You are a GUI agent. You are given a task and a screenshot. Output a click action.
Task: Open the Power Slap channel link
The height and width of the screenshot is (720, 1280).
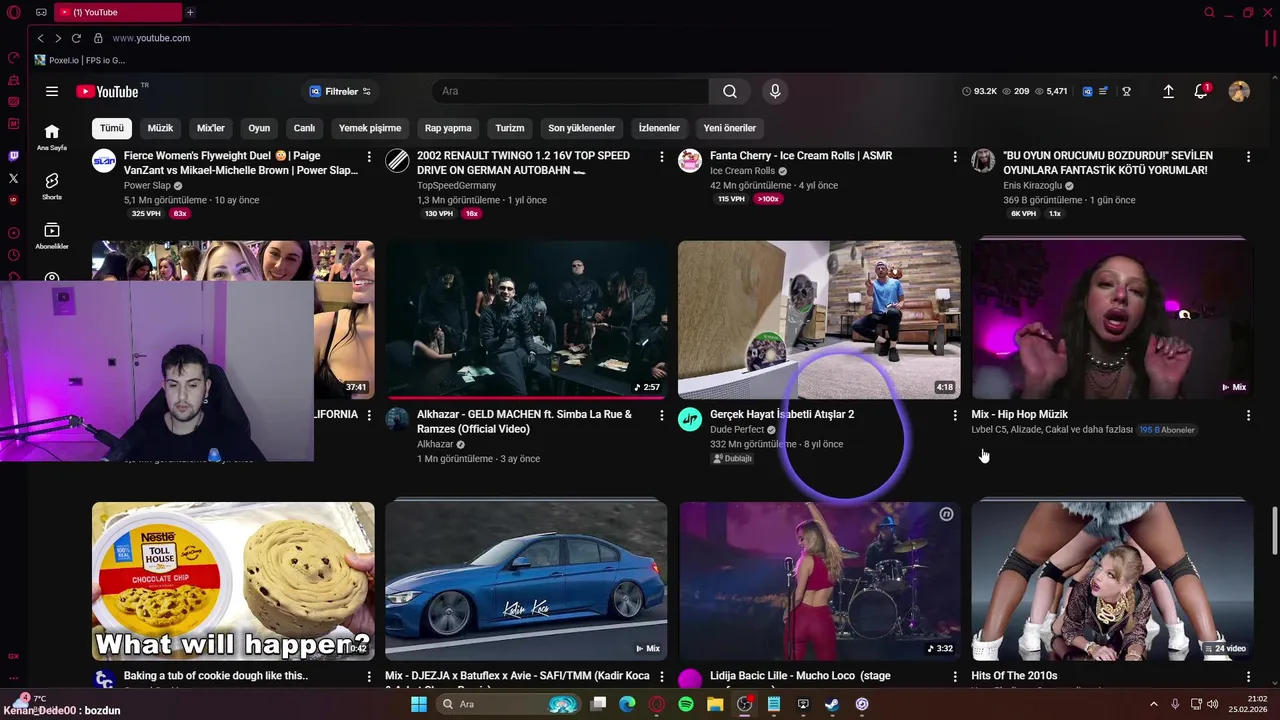point(147,186)
